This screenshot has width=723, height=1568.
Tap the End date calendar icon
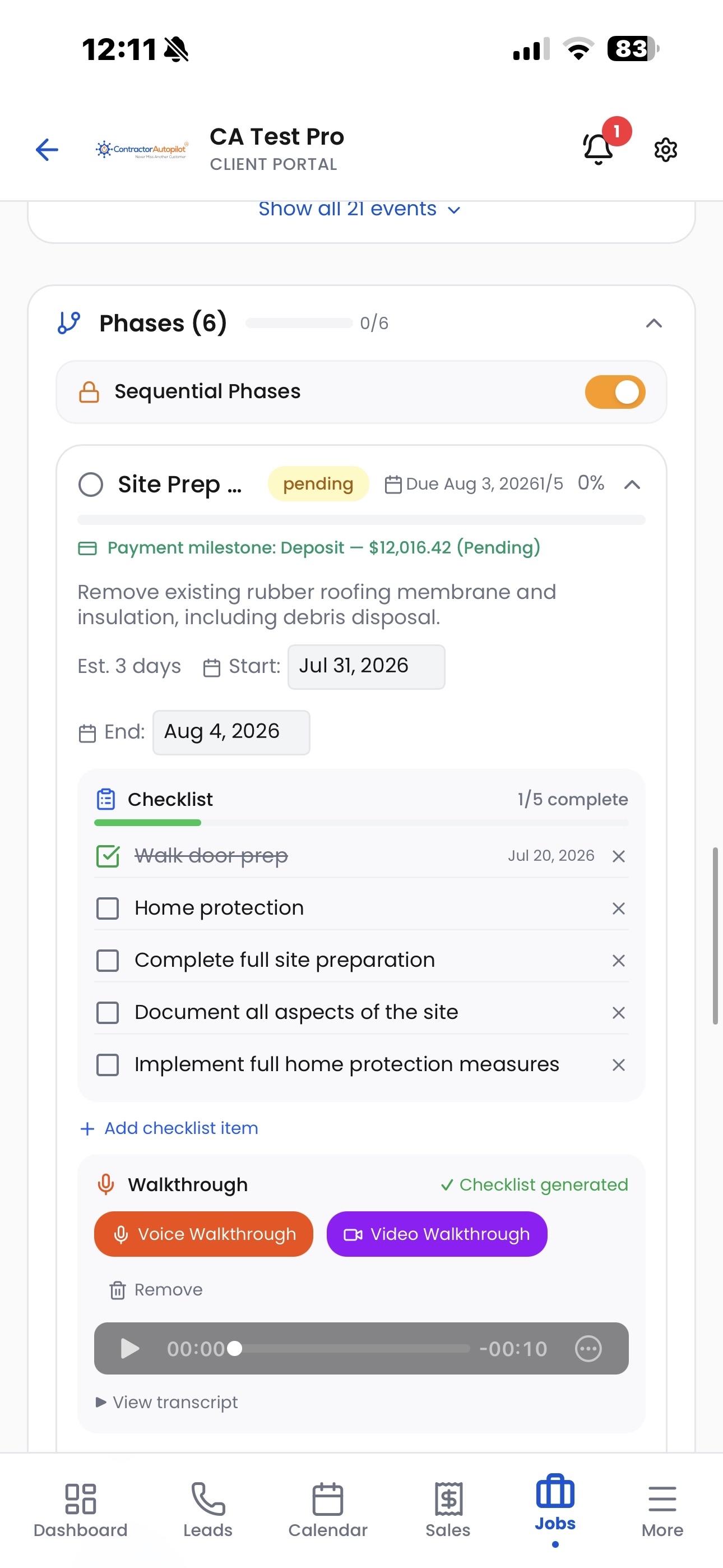pos(87,733)
